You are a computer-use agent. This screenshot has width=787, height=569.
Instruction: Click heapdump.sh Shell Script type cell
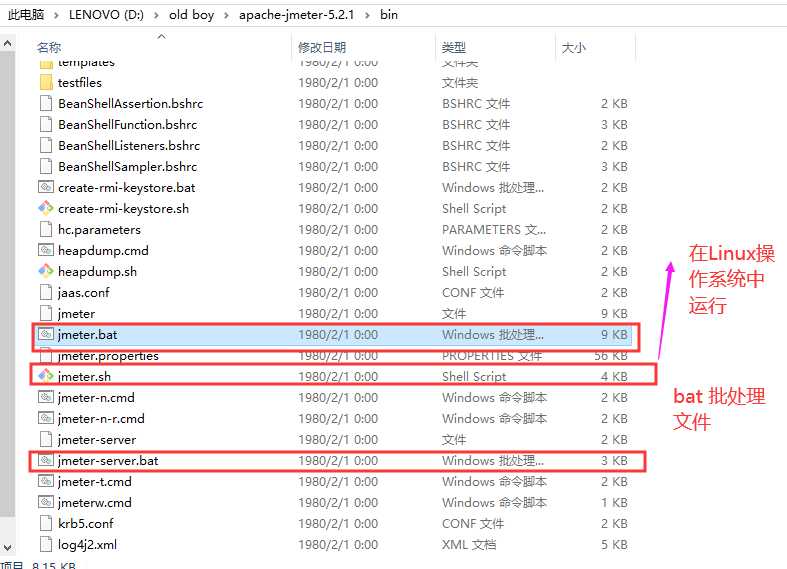coord(474,271)
